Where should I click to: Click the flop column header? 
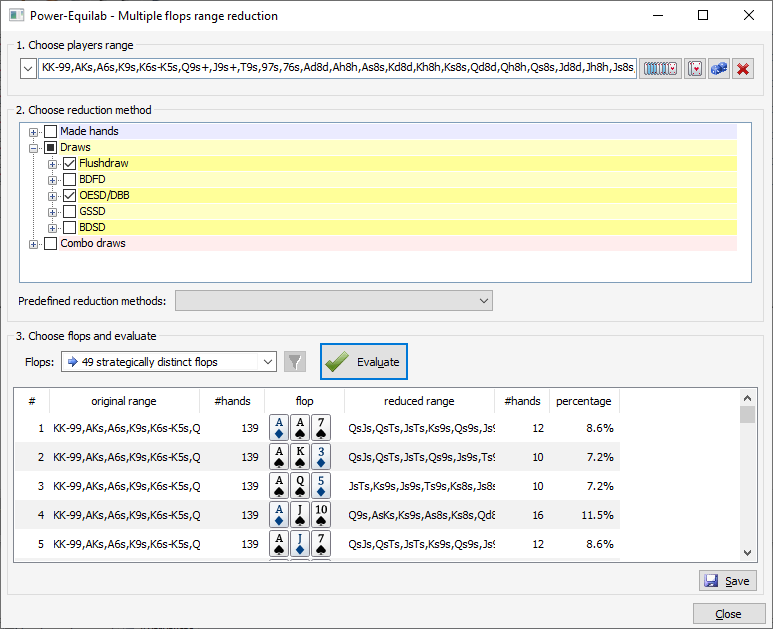304,401
